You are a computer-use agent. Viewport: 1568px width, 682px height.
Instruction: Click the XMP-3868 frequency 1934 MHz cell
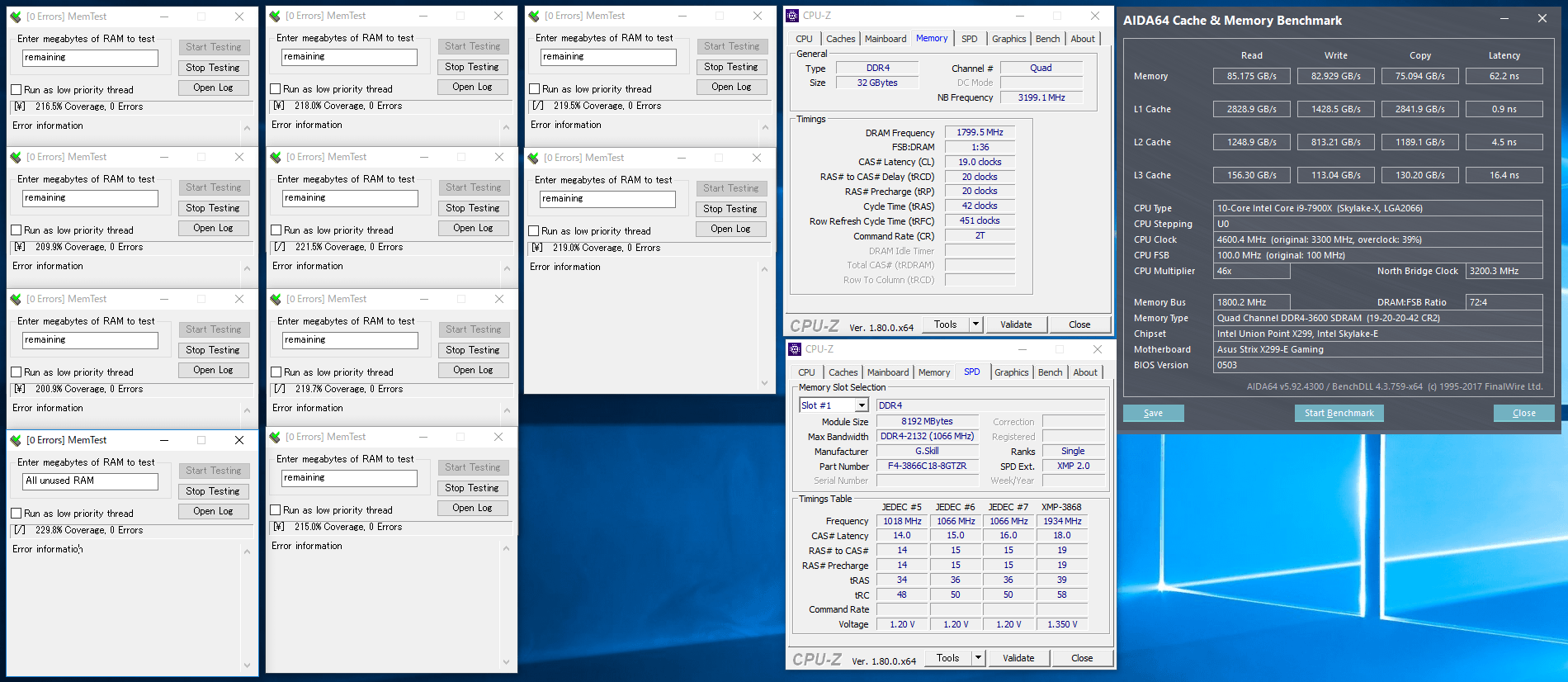(x=1062, y=521)
